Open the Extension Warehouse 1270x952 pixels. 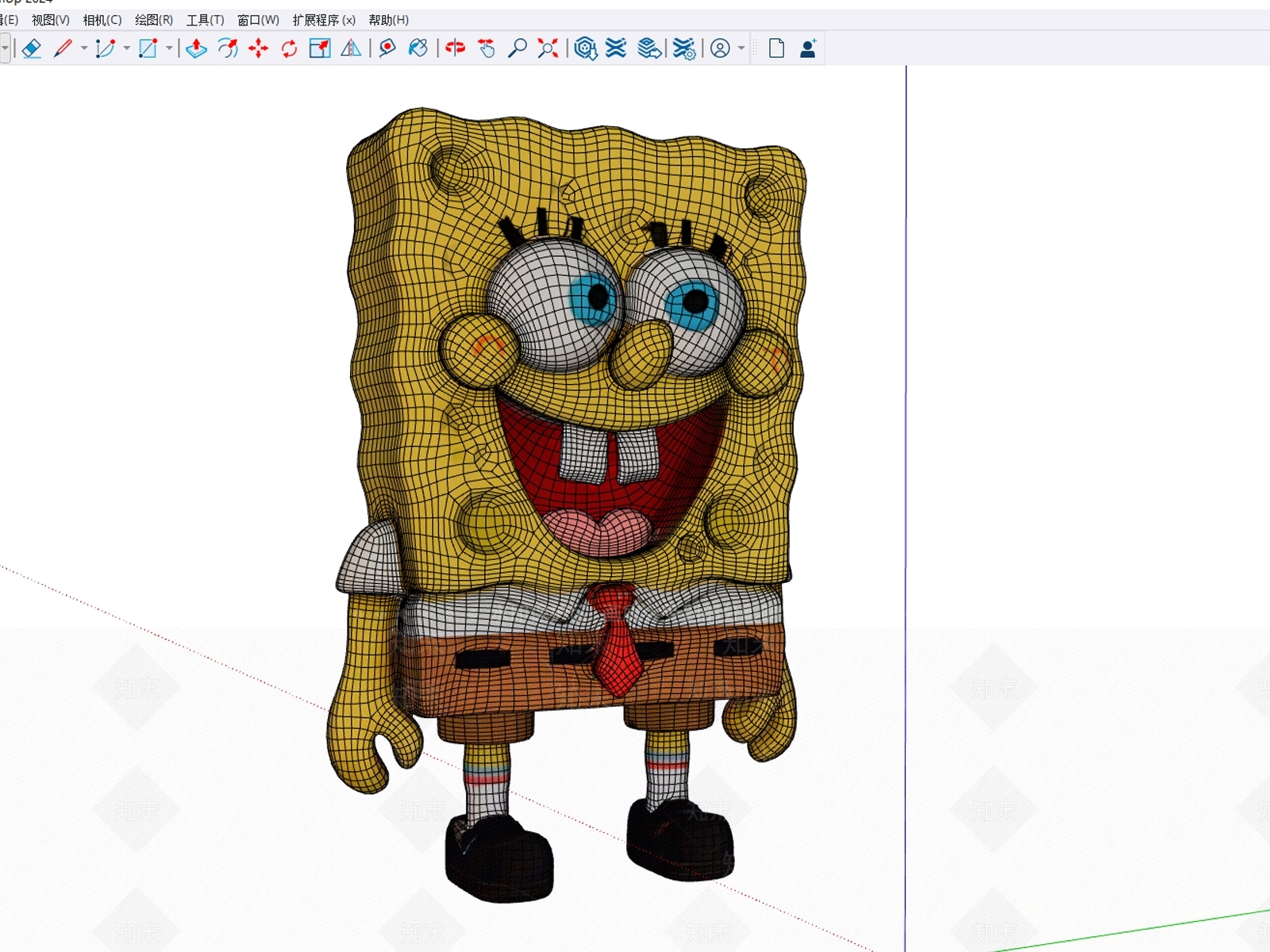pos(616,48)
